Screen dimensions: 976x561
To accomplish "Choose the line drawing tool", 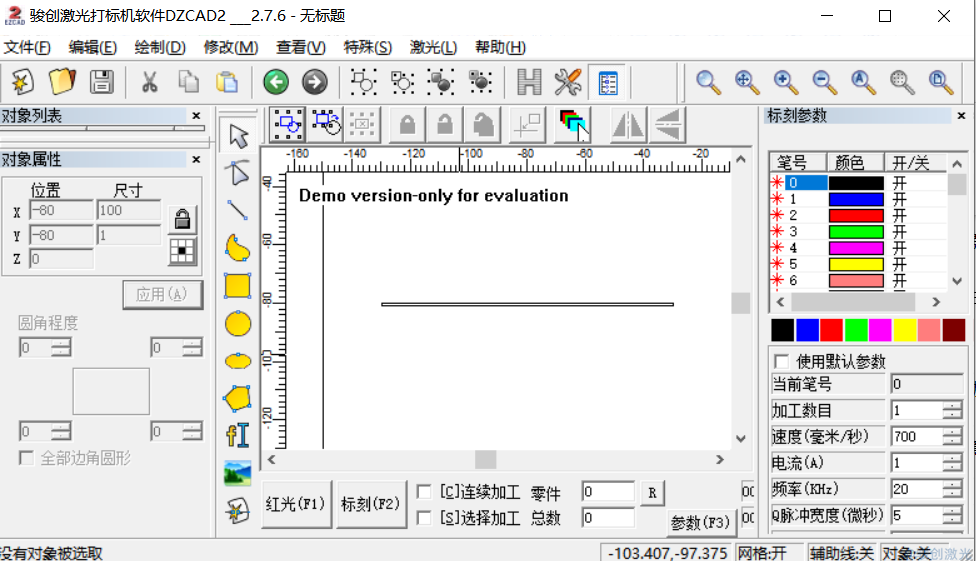I will point(238,210).
